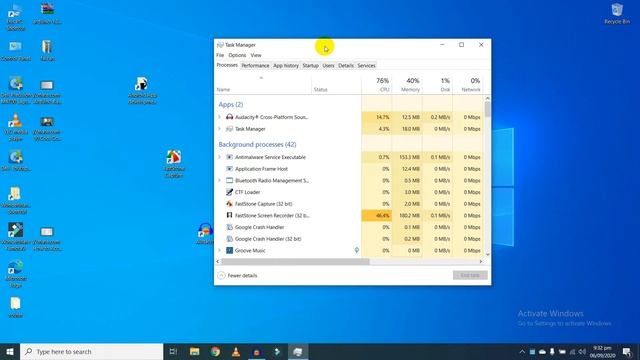Click the Task Manager taskbar icon
The height and width of the screenshot is (360, 640).
pos(298,351)
